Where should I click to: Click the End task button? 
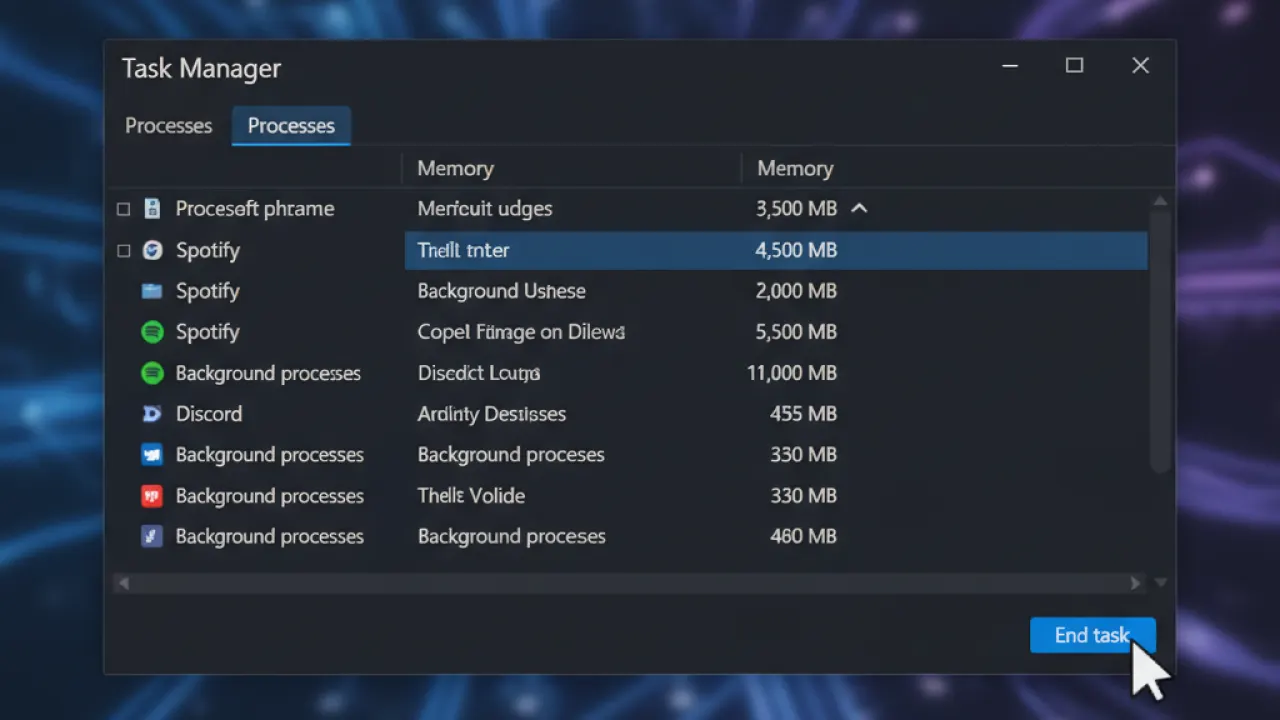[1093, 635]
